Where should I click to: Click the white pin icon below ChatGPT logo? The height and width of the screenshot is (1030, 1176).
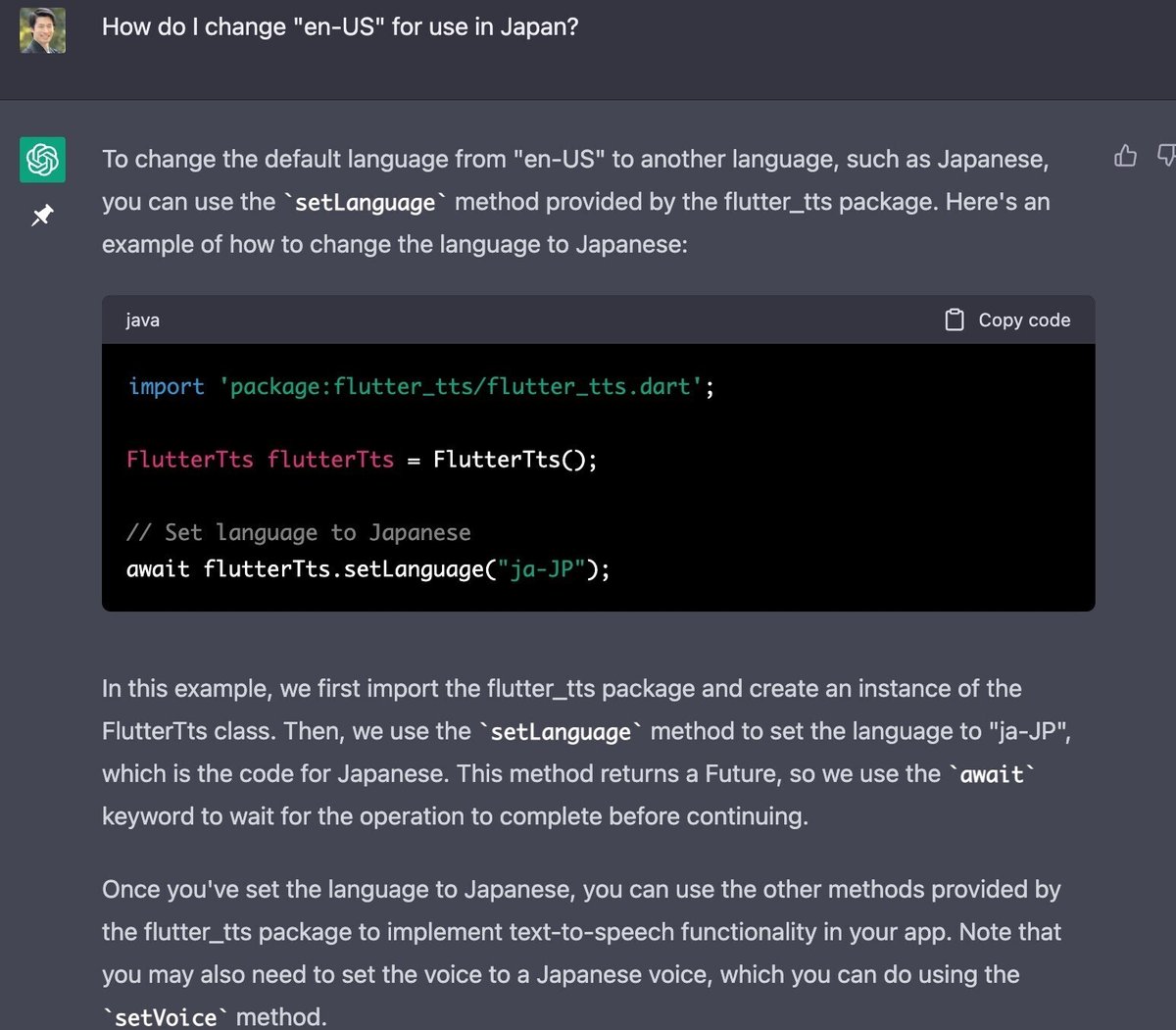(42, 215)
